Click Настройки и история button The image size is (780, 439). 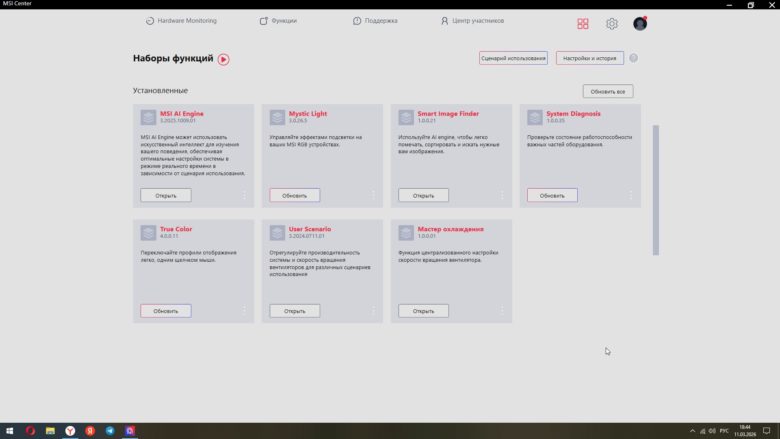[x=589, y=58]
